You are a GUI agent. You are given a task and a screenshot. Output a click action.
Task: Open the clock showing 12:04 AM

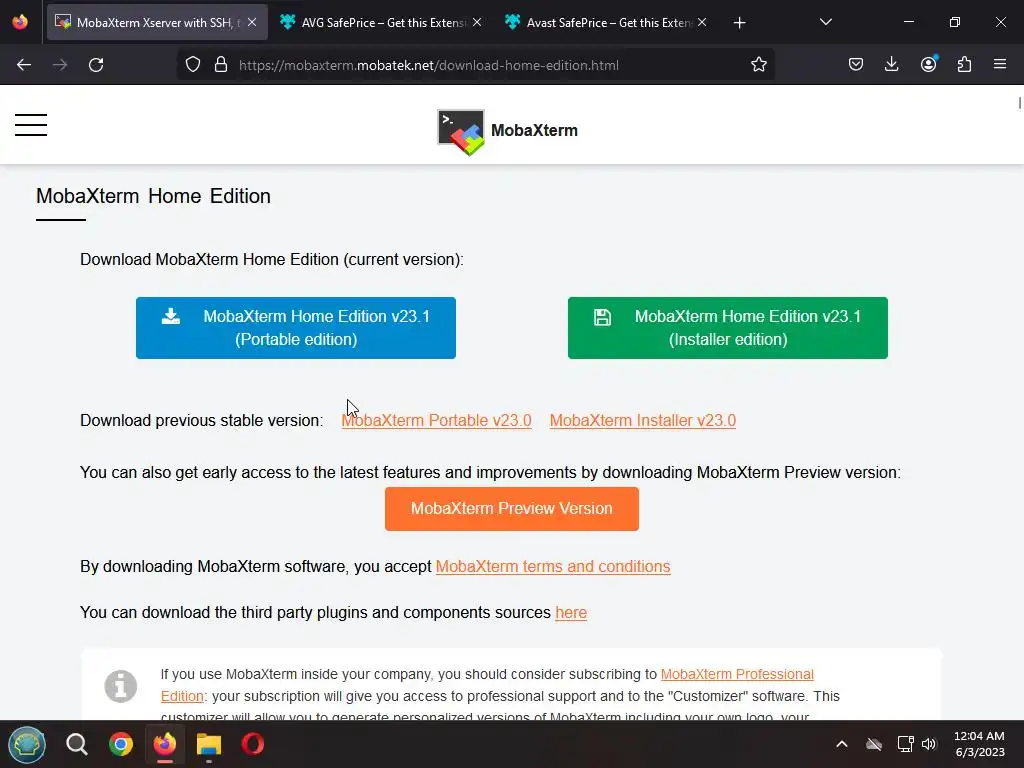pyautogui.click(x=979, y=744)
